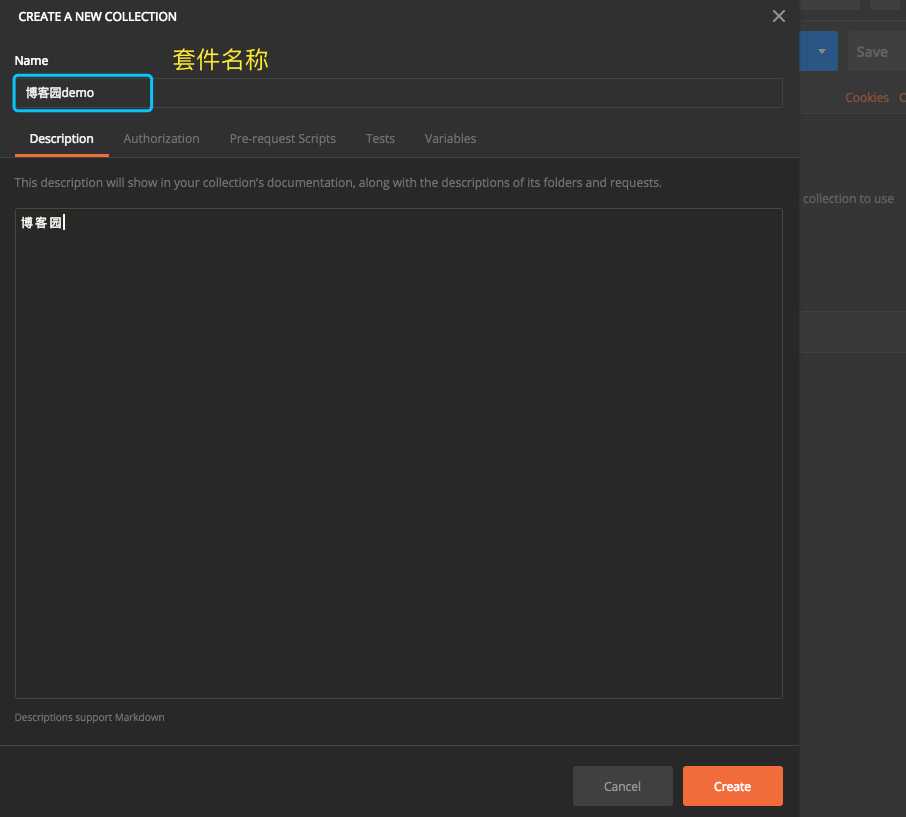Close the Create a New Collection dialog
This screenshot has height=817, width=906.
point(778,16)
